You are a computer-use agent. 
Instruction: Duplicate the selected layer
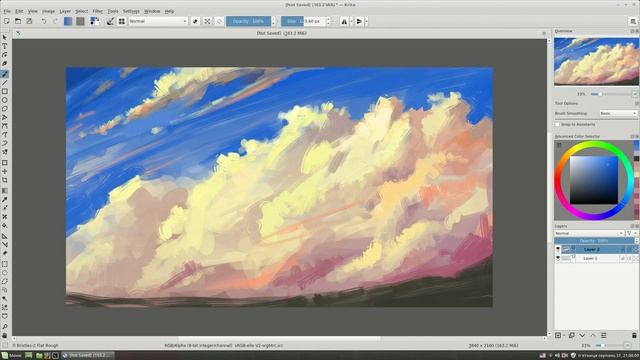571,335
